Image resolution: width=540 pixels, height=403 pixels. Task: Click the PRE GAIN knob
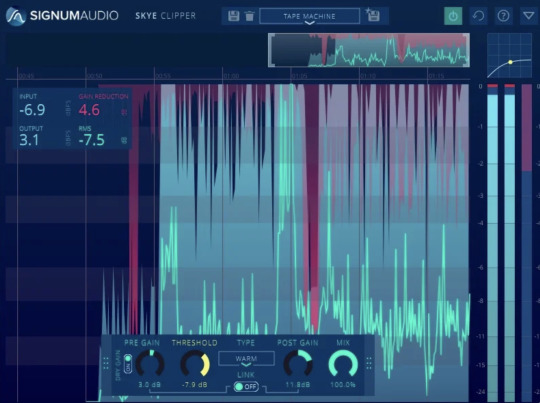pyautogui.click(x=150, y=363)
